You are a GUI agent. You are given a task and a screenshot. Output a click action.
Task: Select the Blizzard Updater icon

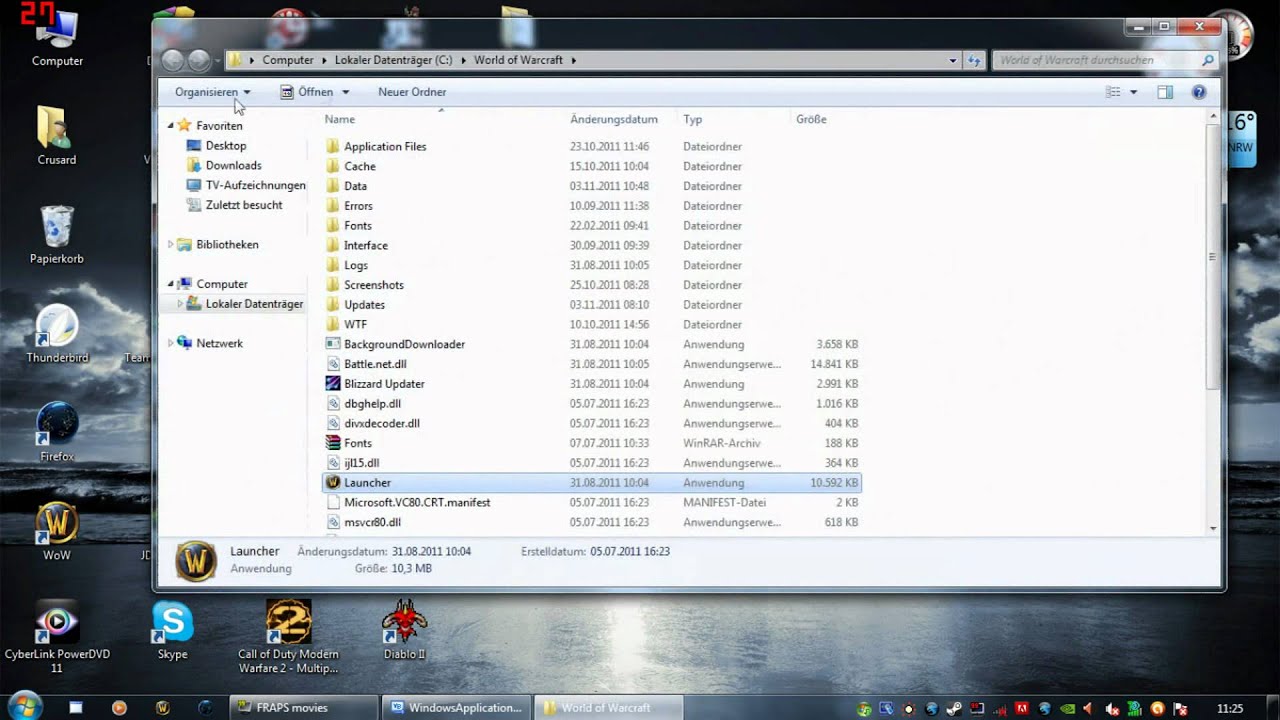(x=334, y=384)
